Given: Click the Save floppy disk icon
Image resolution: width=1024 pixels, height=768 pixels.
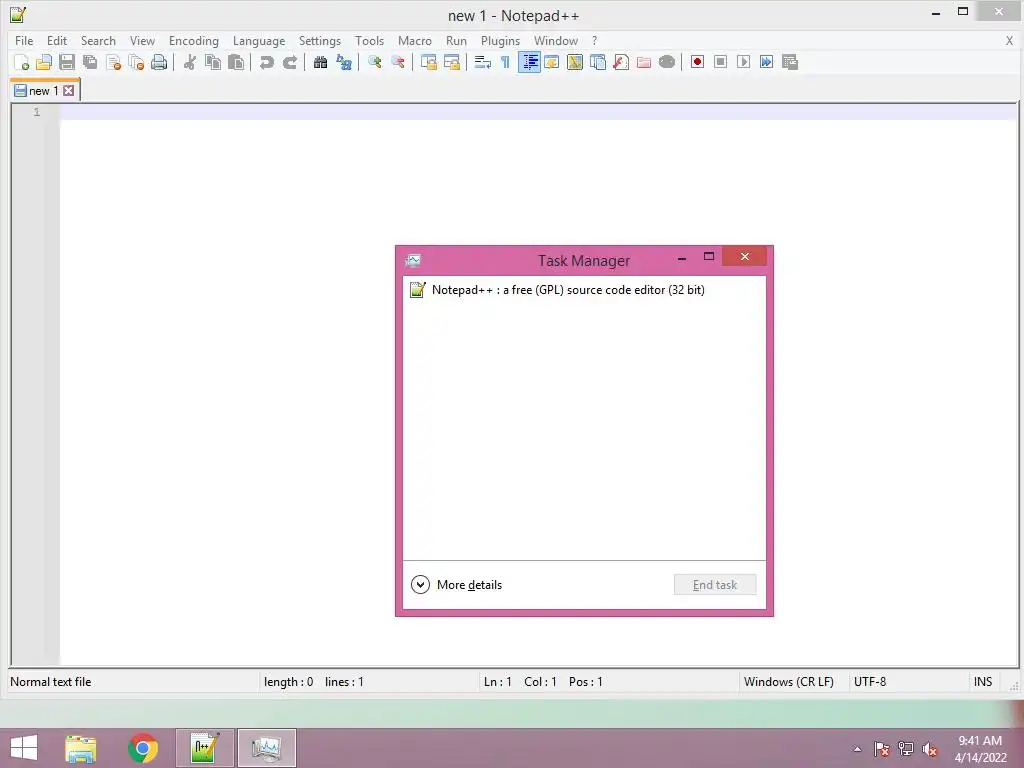Looking at the screenshot, I should coord(67,62).
